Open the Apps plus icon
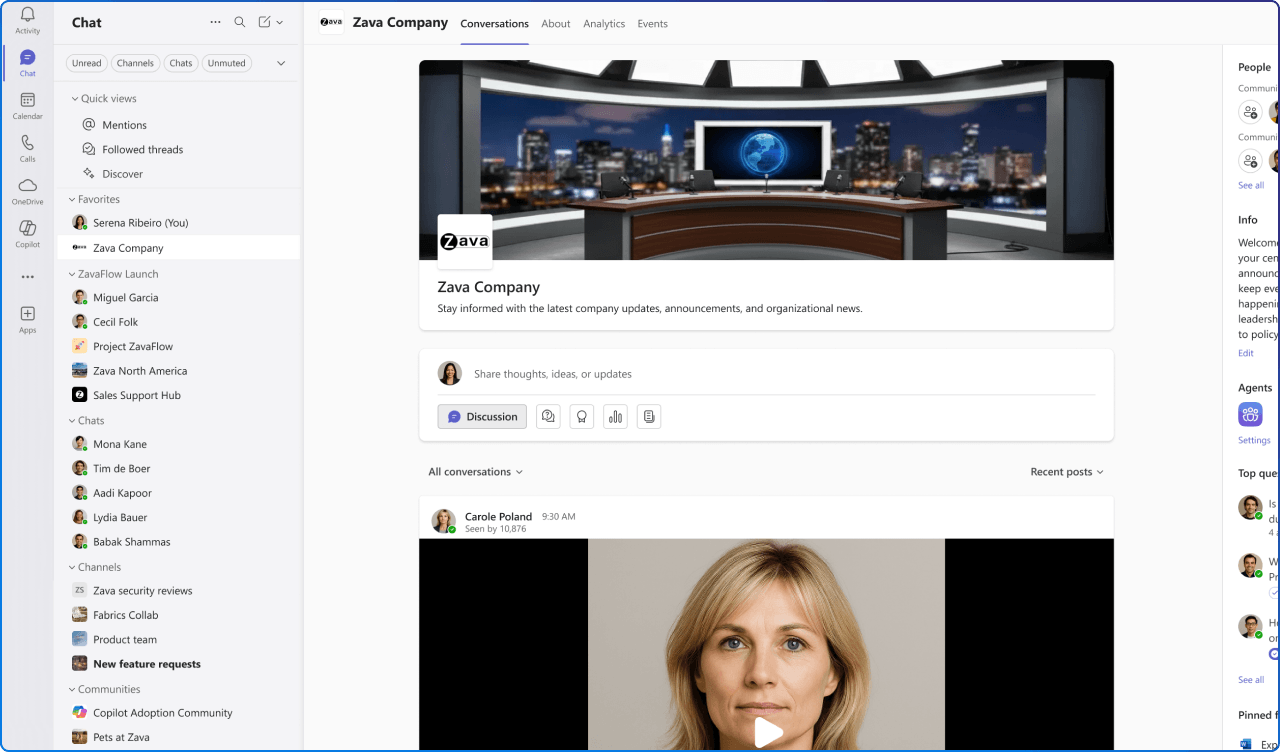 27,319
